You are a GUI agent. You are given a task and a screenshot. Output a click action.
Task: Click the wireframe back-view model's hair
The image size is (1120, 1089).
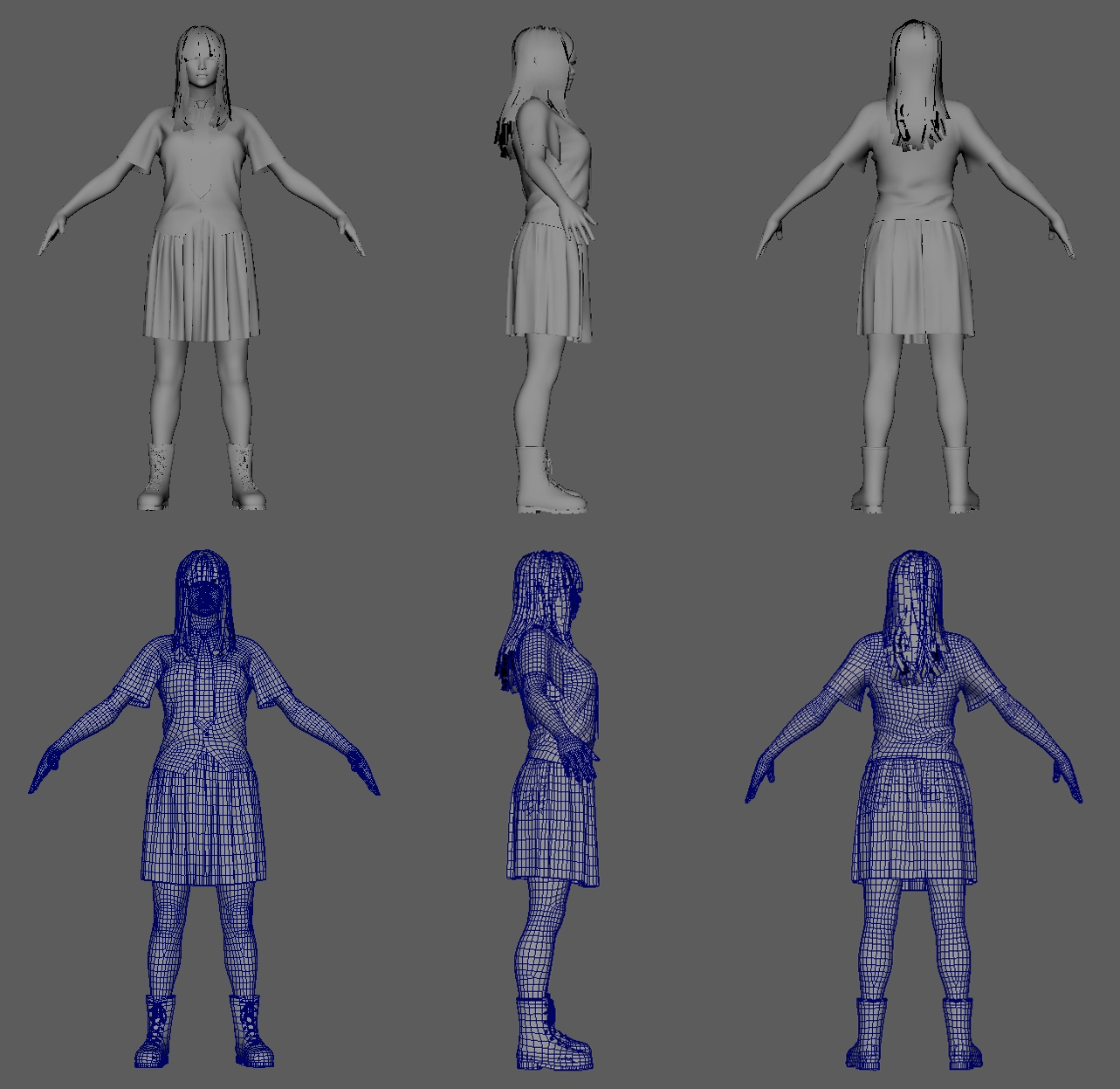(913, 620)
